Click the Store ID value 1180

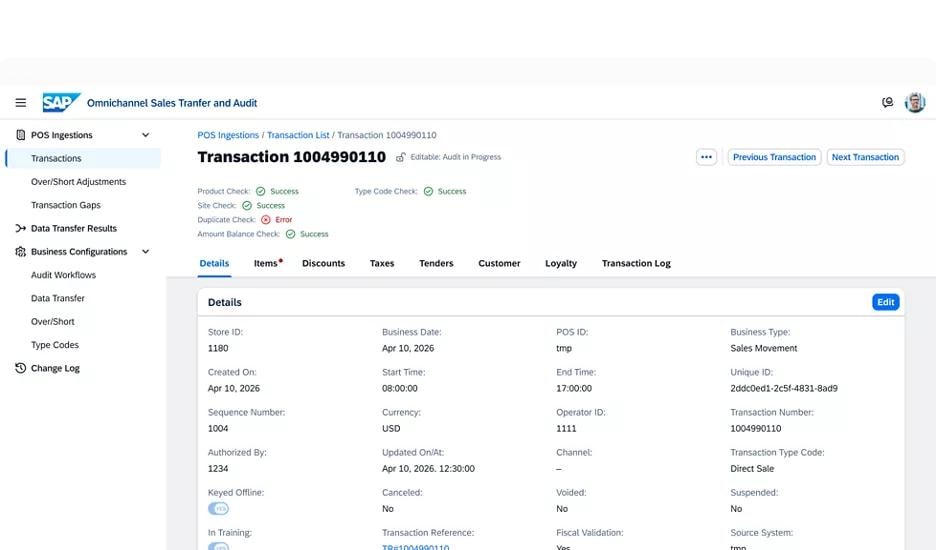pos(218,348)
